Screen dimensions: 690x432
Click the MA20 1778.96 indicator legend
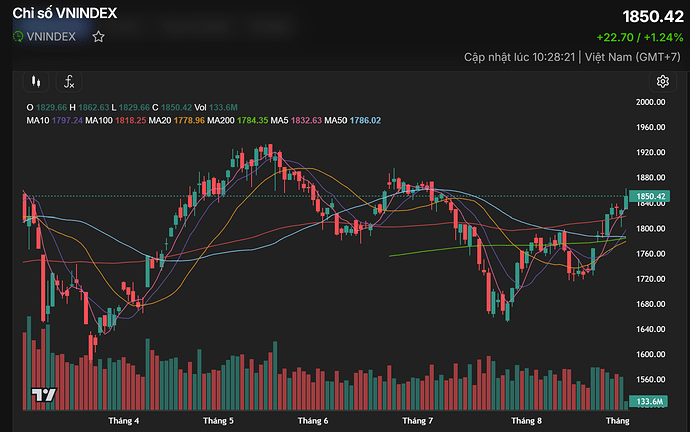176,121
